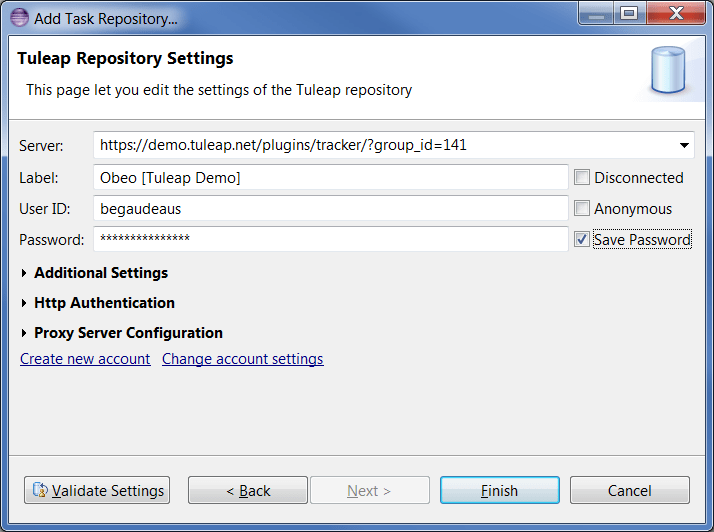This screenshot has width=714, height=532.
Task: Tick the Anonymous checkbox
Action: (582, 209)
